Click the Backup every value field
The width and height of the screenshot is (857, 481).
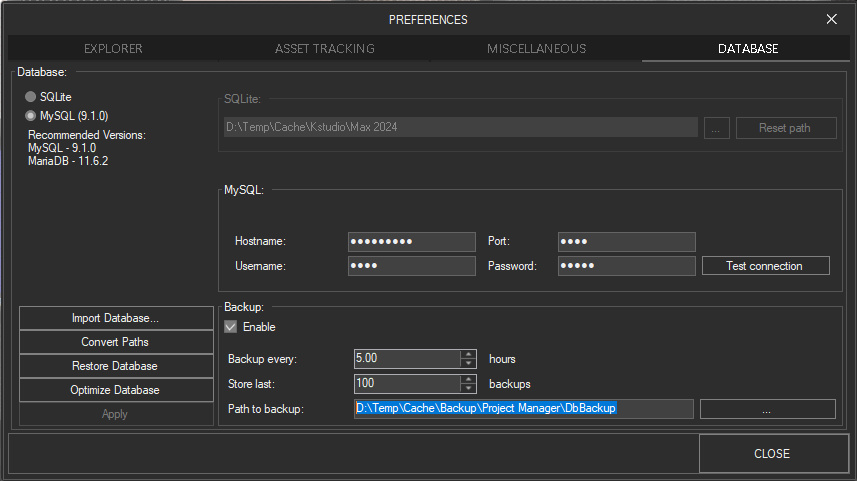pos(407,359)
